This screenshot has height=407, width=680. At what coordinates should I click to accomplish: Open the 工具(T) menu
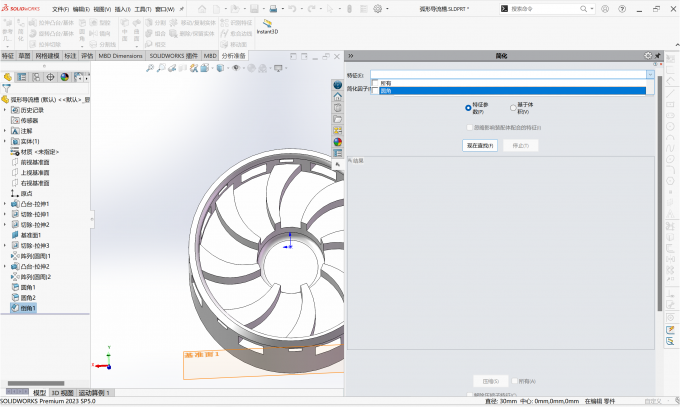tap(143, 9)
